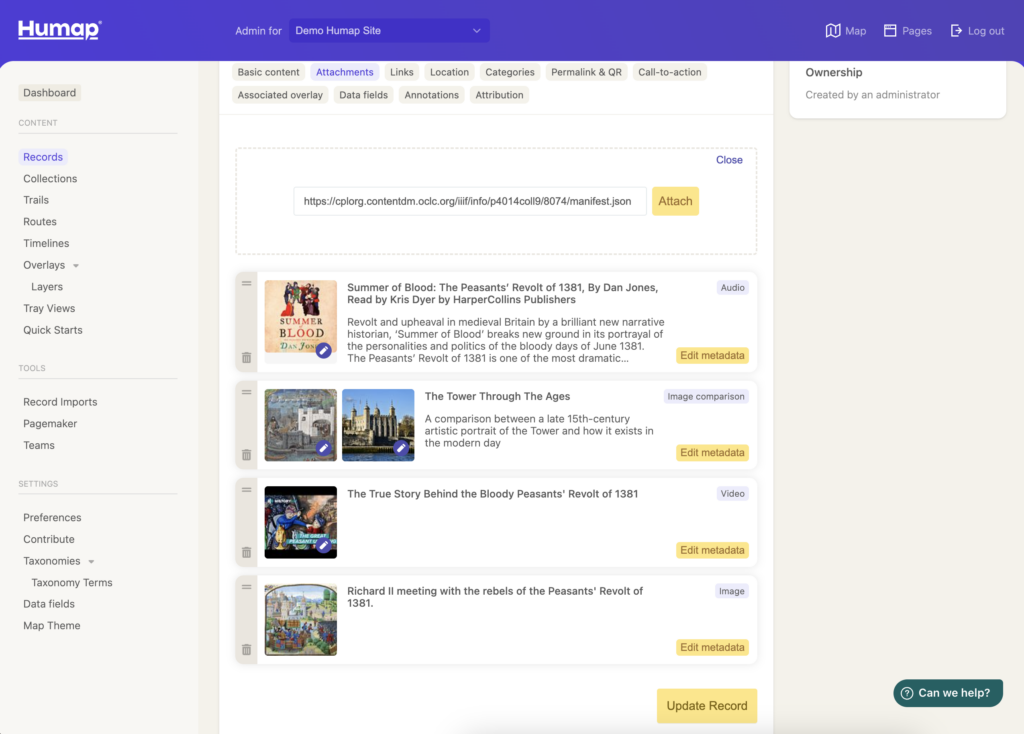1024x734 pixels.
Task: Click the Log out icon in the header
Action: [956, 31]
